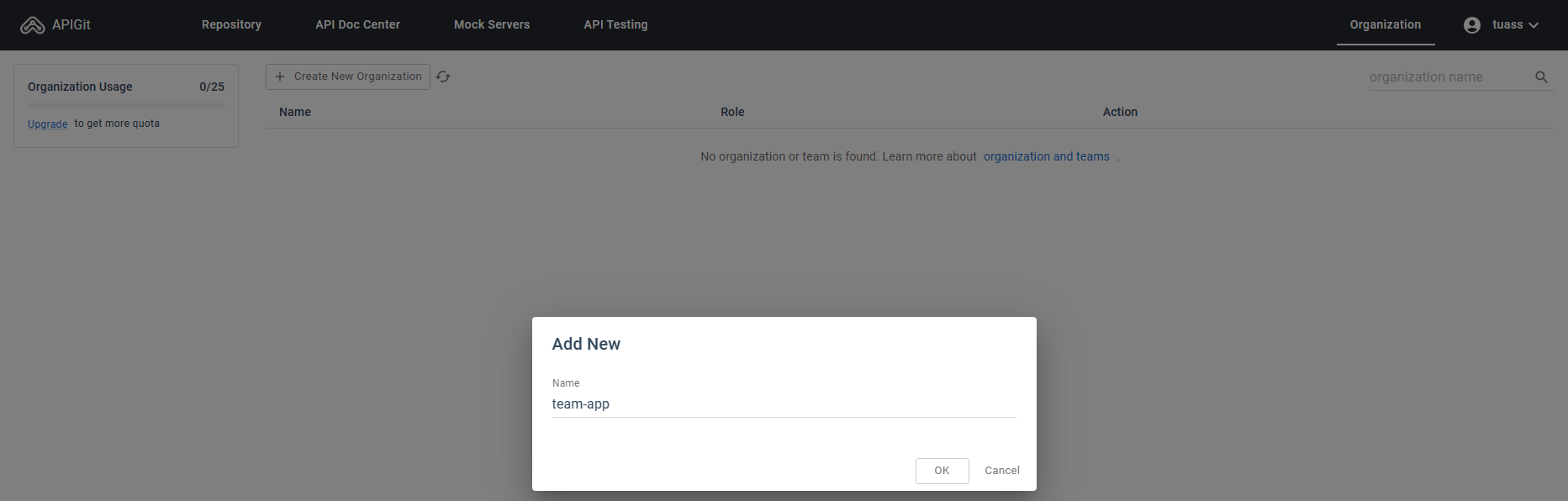Follow the Upgrade link
The image size is (1568, 501).
(x=47, y=124)
